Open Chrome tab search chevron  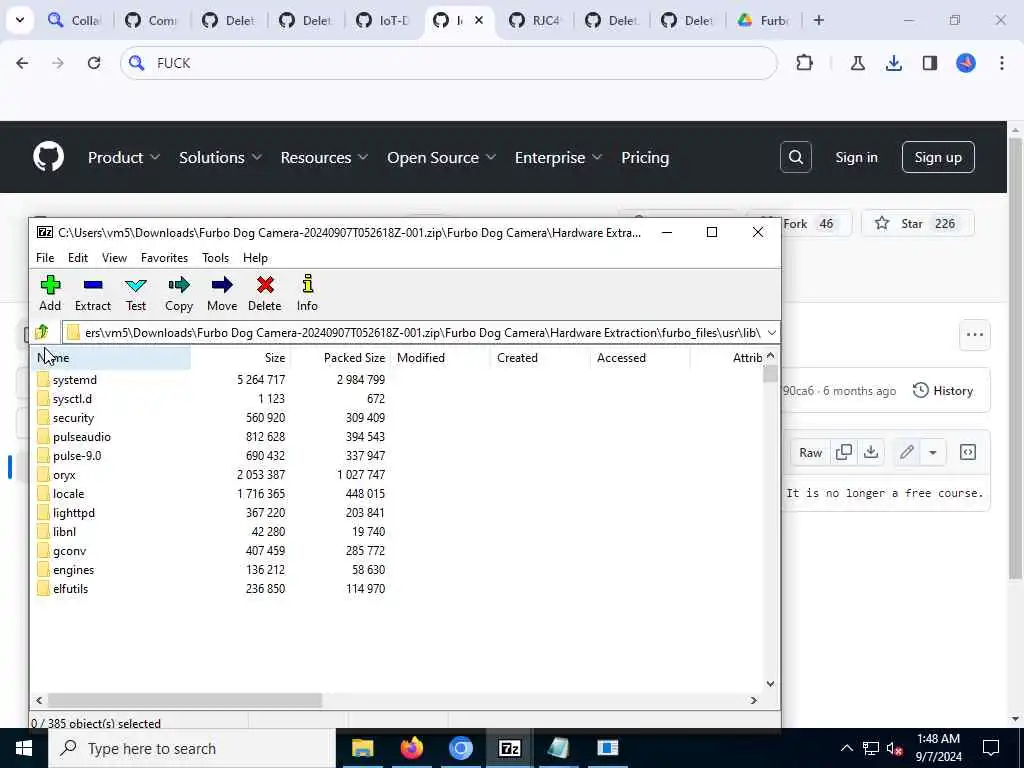click(x=20, y=20)
